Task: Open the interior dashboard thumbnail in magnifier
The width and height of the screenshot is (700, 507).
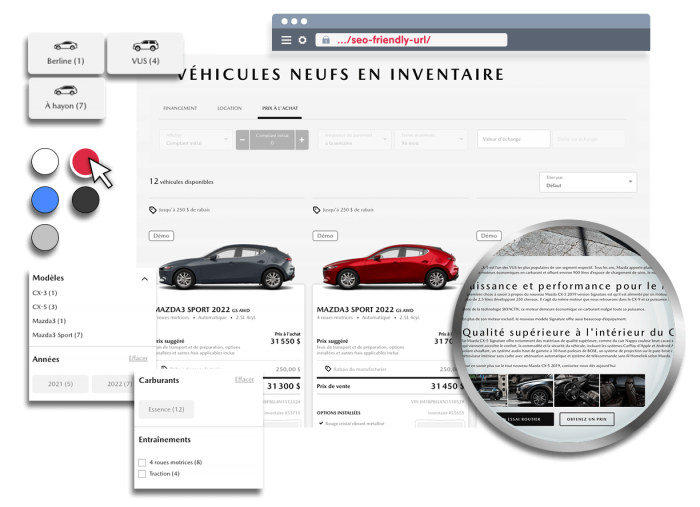Action: [x=576, y=391]
